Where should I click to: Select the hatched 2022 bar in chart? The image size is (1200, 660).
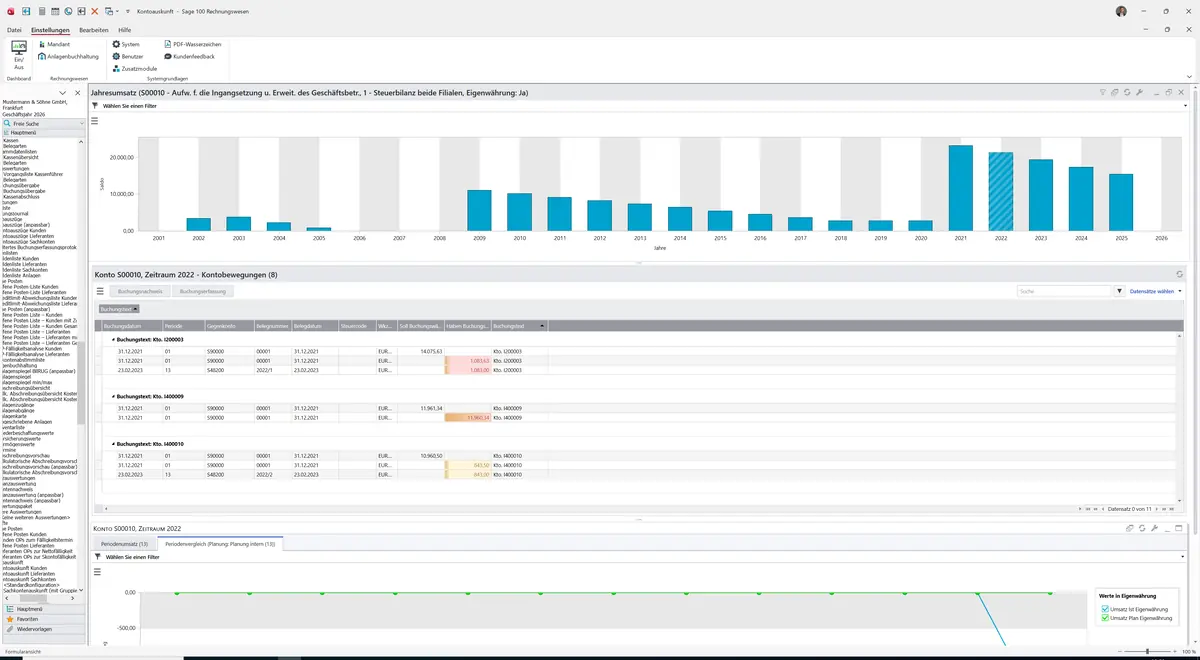pyautogui.click(x=1001, y=191)
